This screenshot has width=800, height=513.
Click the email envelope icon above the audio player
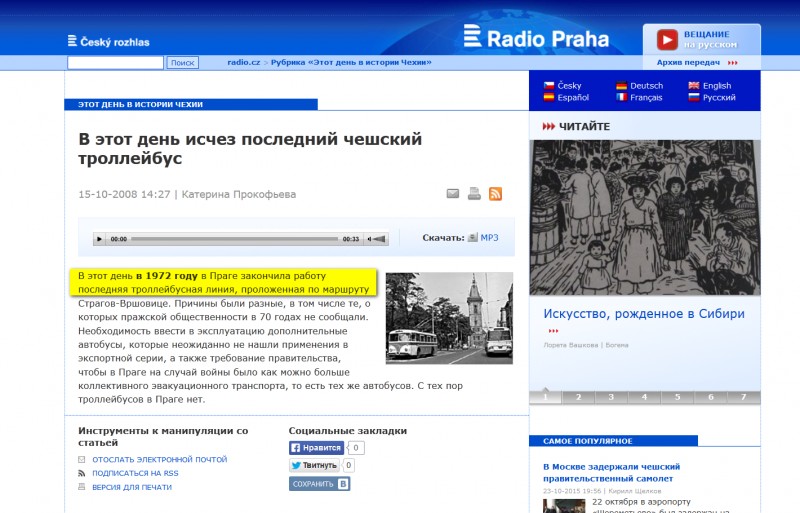pos(452,194)
